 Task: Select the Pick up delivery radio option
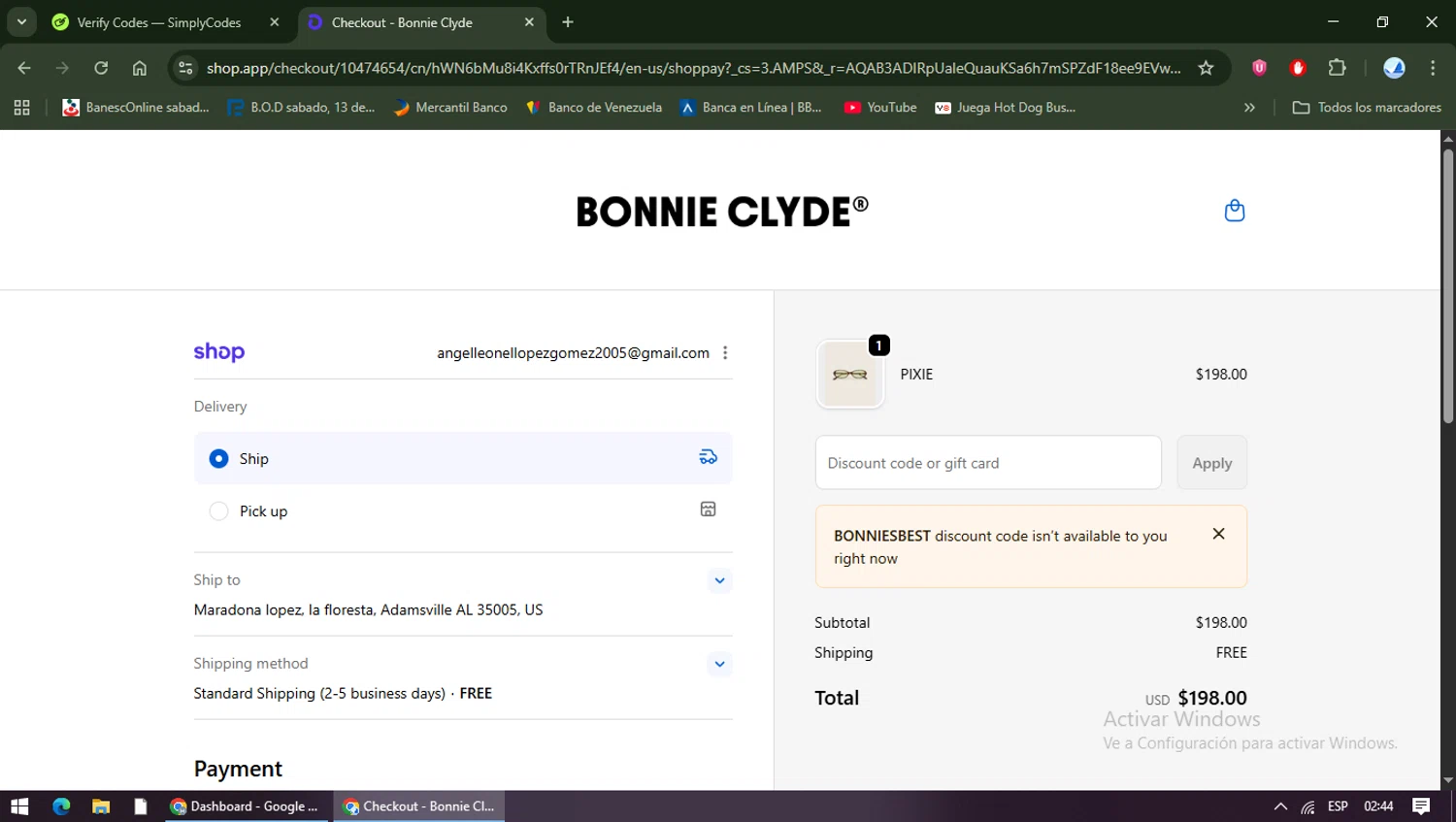tap(219, 510)
